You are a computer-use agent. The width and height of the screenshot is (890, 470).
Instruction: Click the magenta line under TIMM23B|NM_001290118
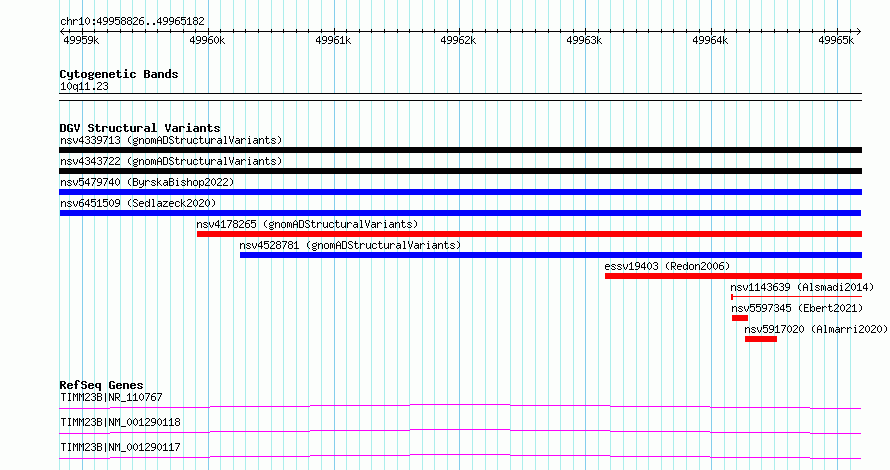pos(460,431)
